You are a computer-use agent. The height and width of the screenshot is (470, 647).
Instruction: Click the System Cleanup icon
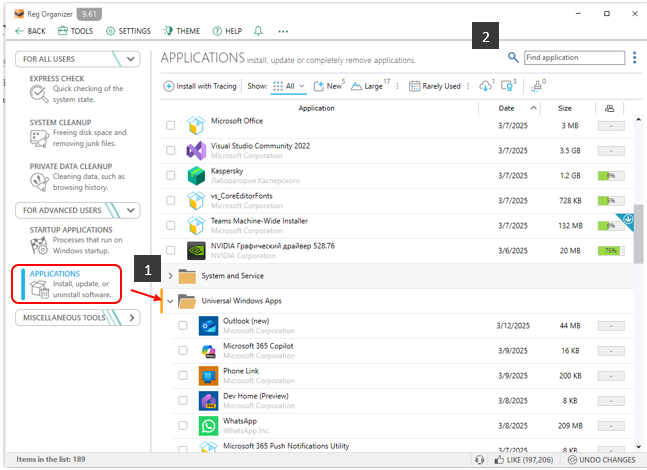(39, 138)
